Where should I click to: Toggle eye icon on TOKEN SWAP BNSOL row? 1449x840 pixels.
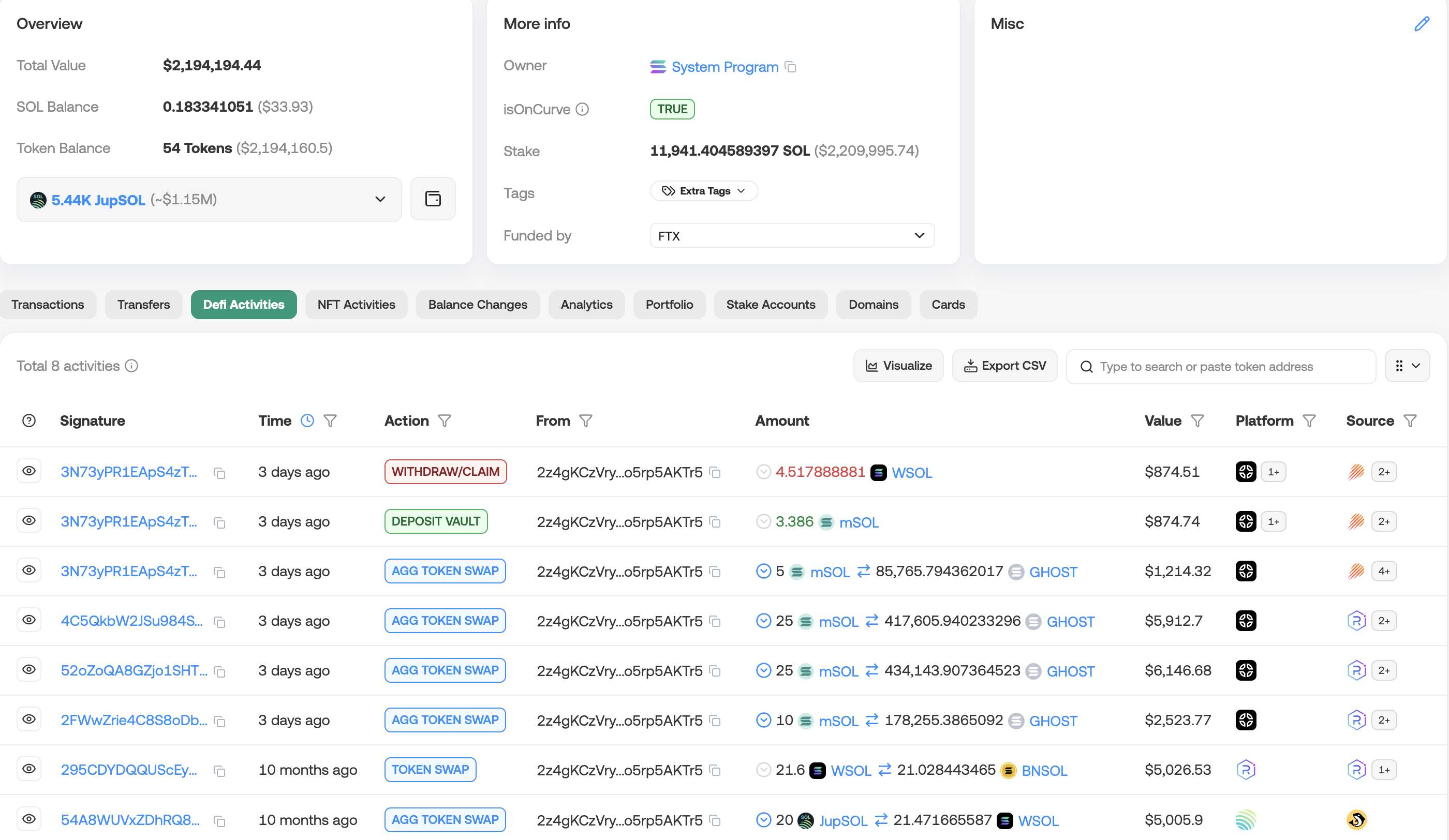coord(29,769)
